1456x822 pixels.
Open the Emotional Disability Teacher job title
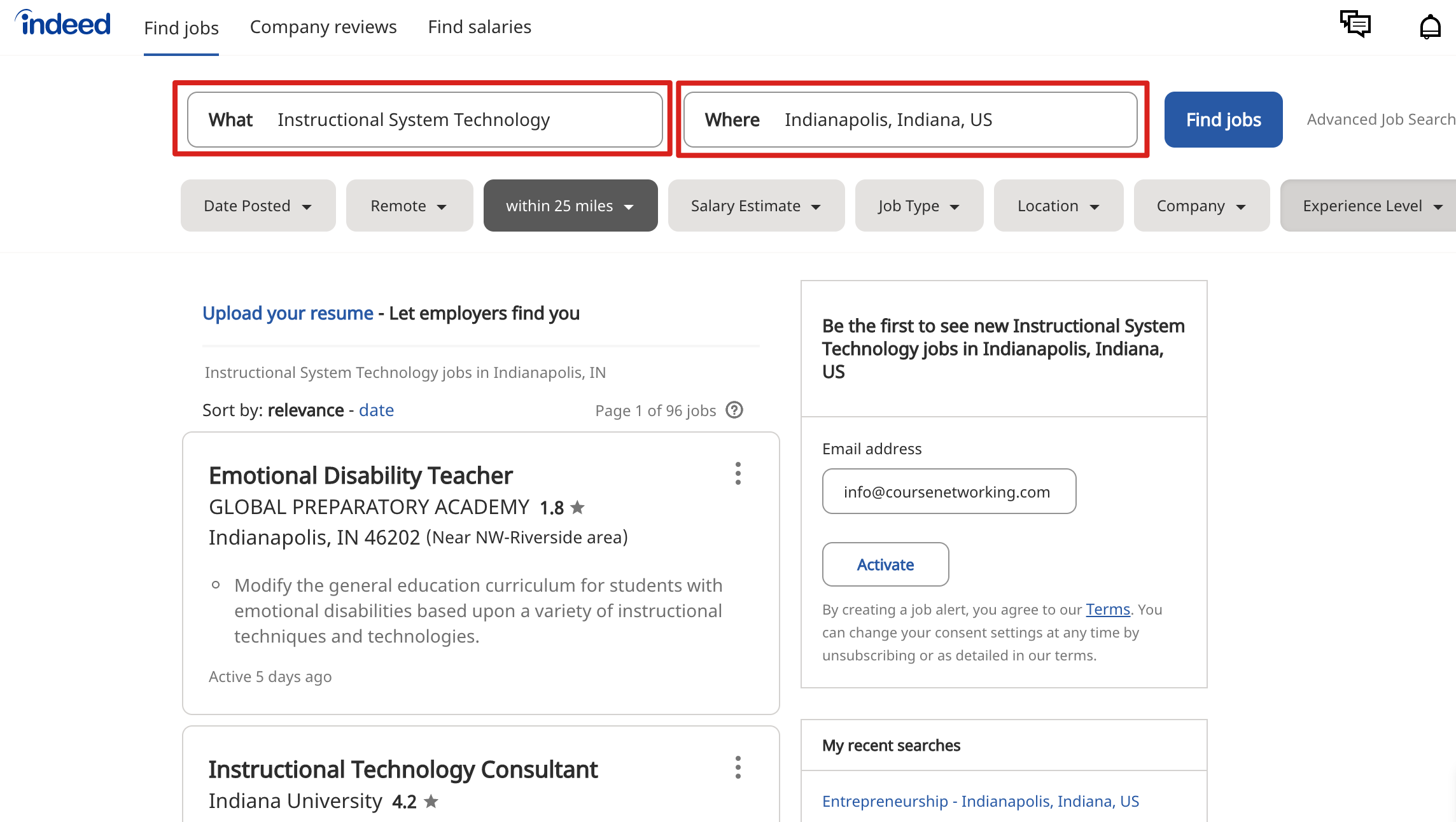[360, 475]
